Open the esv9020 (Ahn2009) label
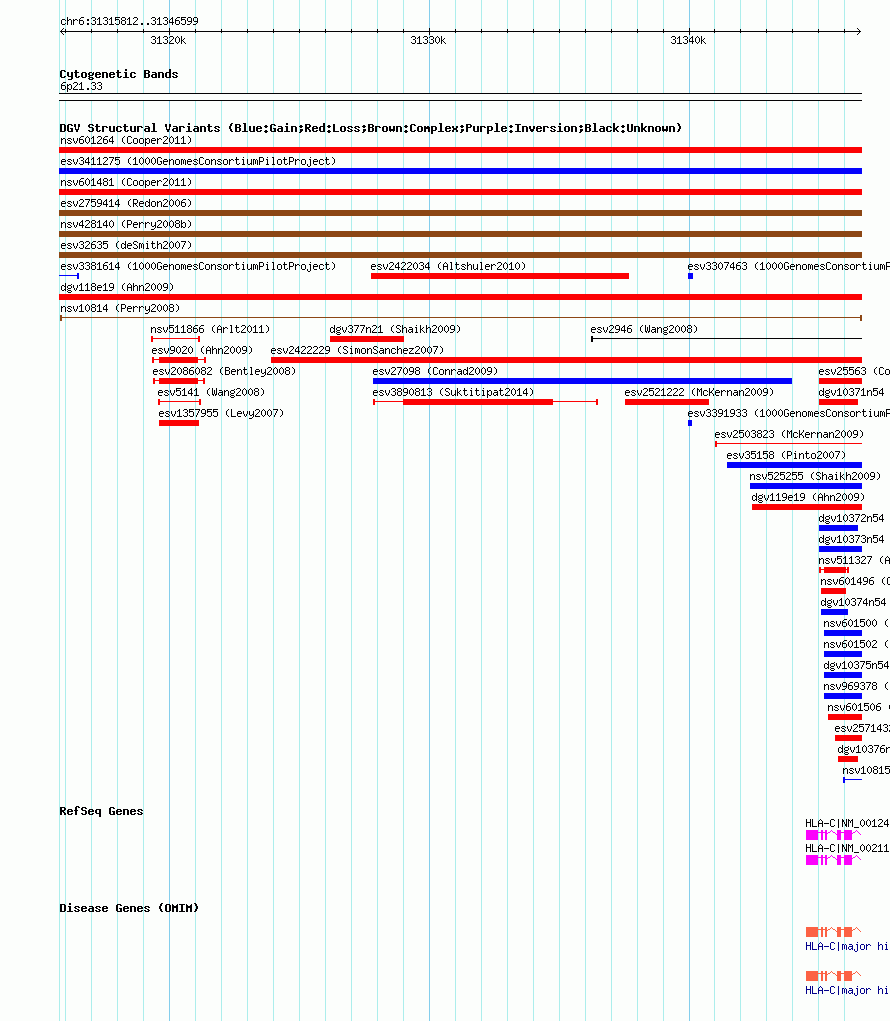890x1021 pixels. click(202, 350)
